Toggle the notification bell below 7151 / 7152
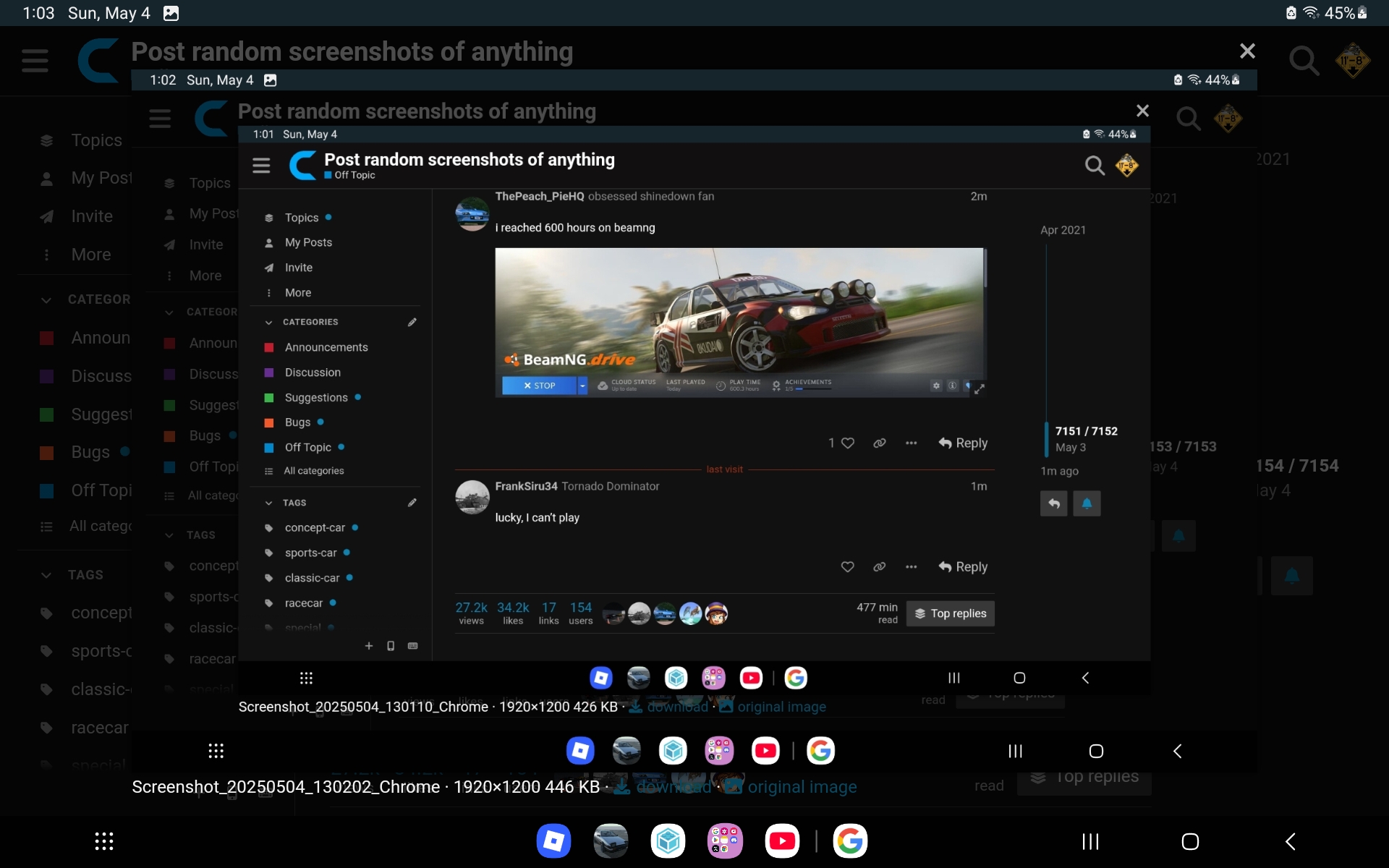This screenshot has height=868, width=1389. pos(1087,503)
